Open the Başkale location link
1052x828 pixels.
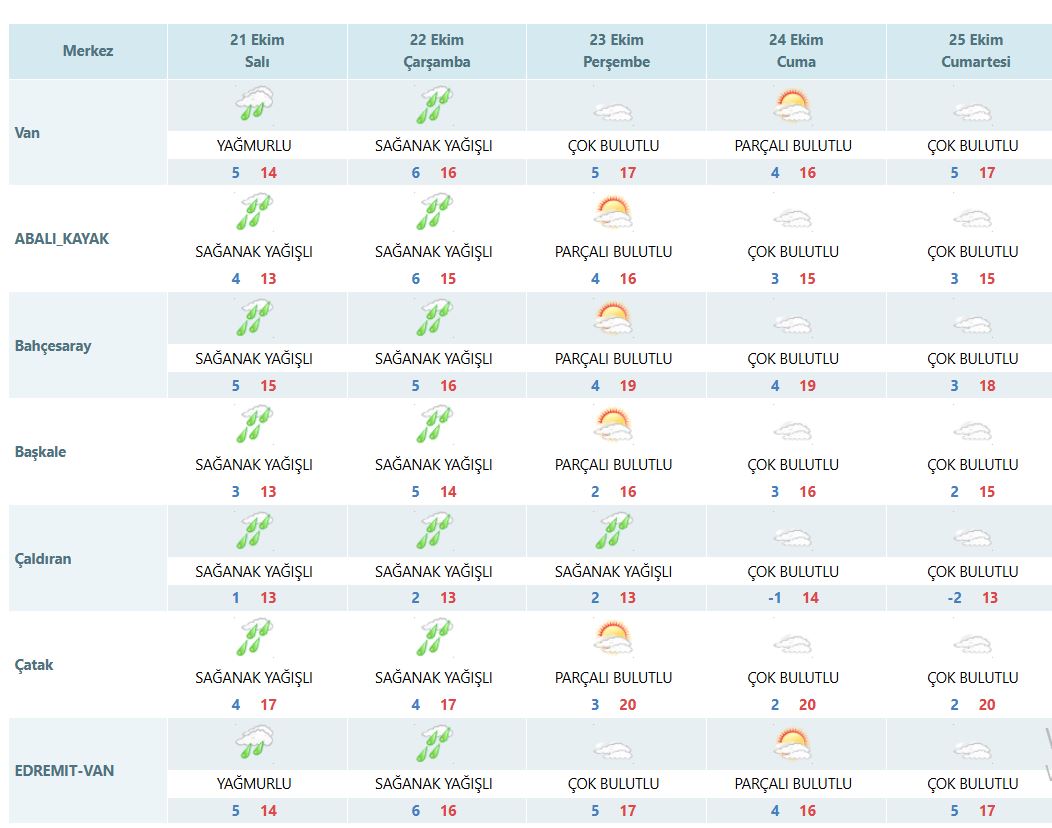(41, 452)
